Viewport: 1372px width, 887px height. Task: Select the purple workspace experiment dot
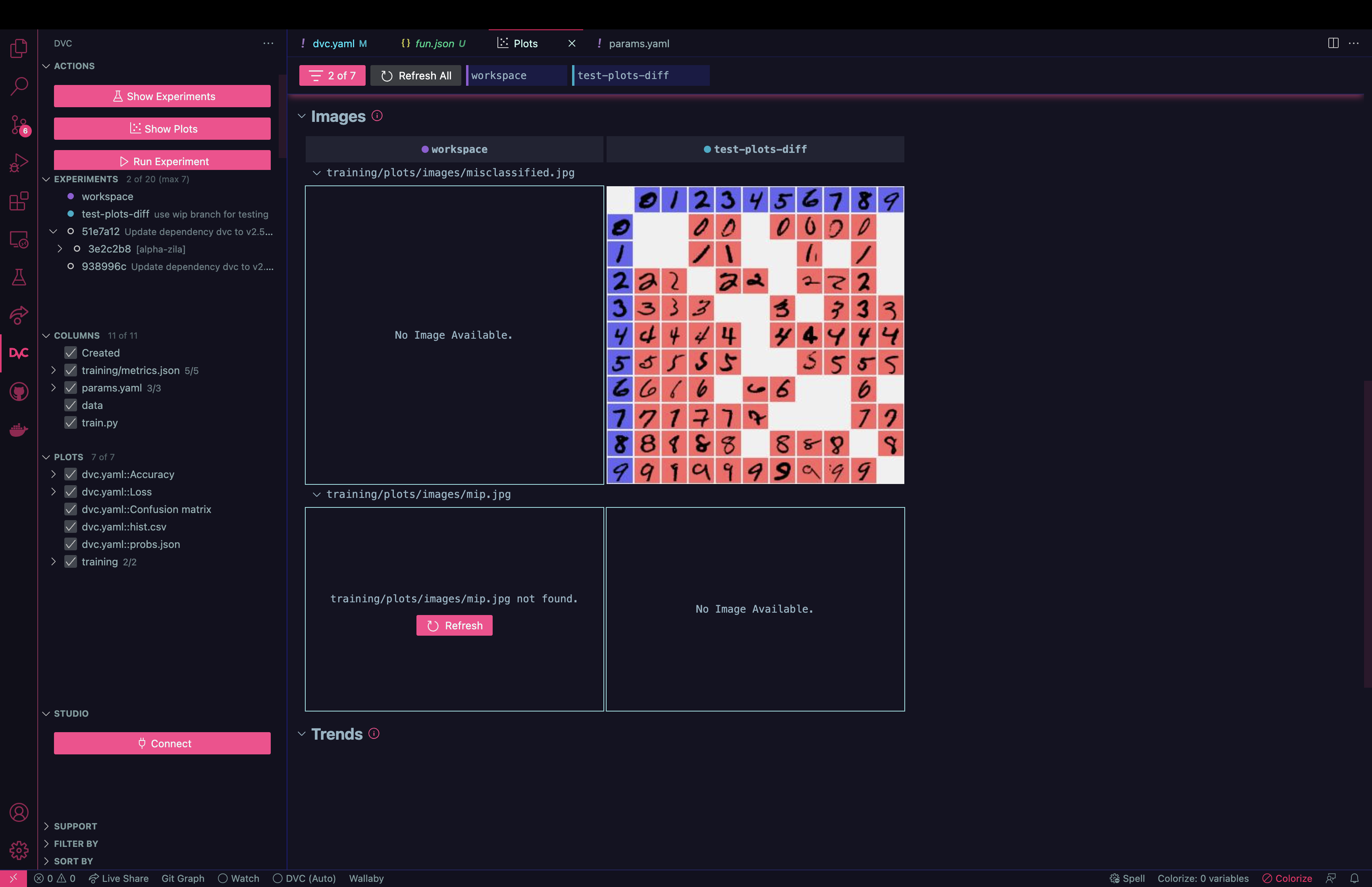pyautogui.click(x=70, y=197)
